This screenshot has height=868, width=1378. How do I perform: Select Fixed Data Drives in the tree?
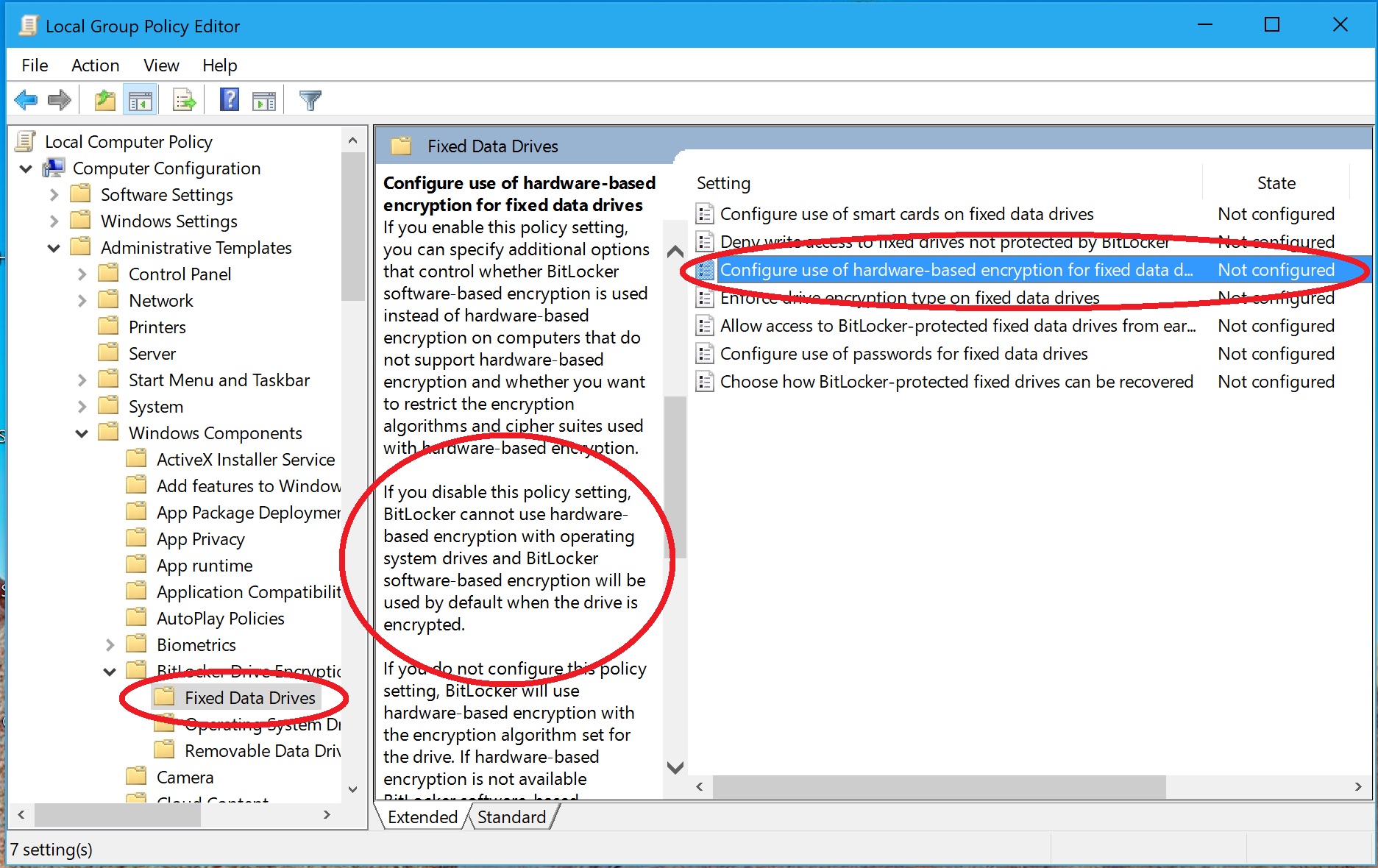[x=249, y=697]
